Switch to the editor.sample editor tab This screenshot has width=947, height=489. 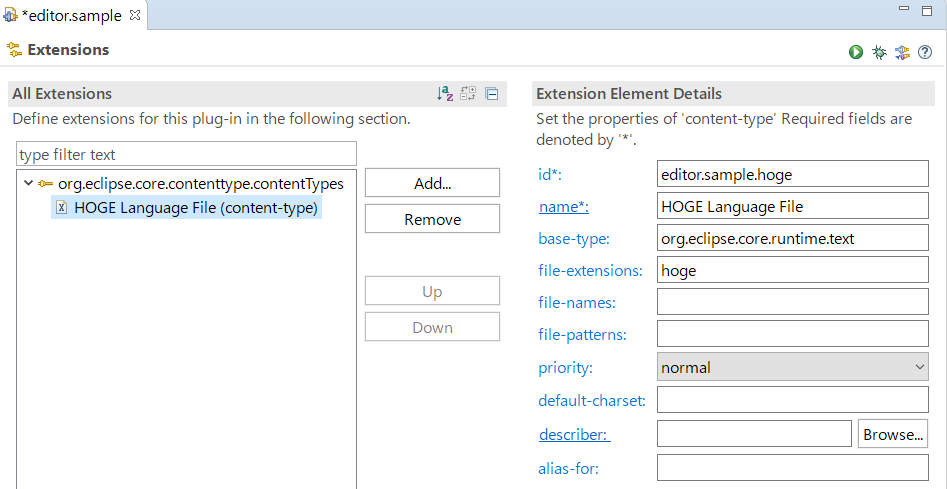pyautogui.click(x=70, y=14)
